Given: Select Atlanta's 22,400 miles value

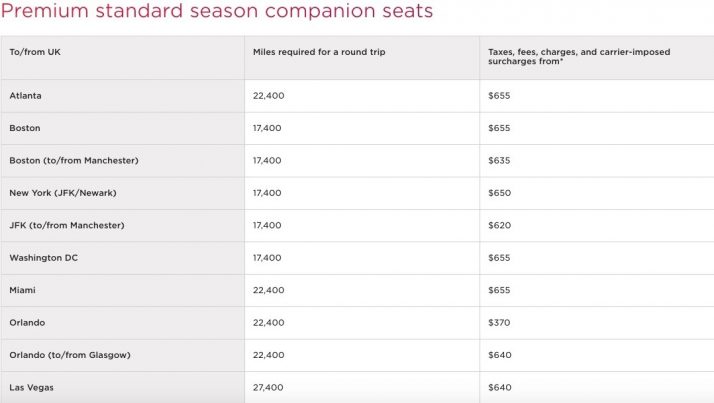Looking at the screenshot, I should 268,96.
